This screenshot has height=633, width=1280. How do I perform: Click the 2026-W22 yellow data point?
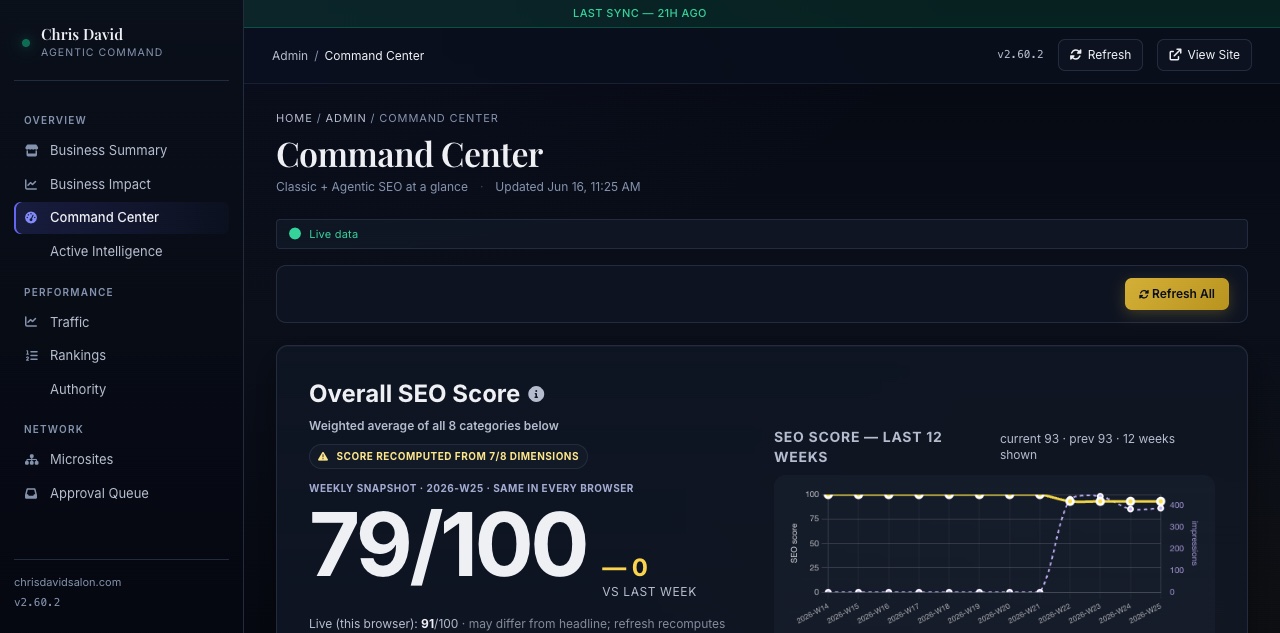1070,502
